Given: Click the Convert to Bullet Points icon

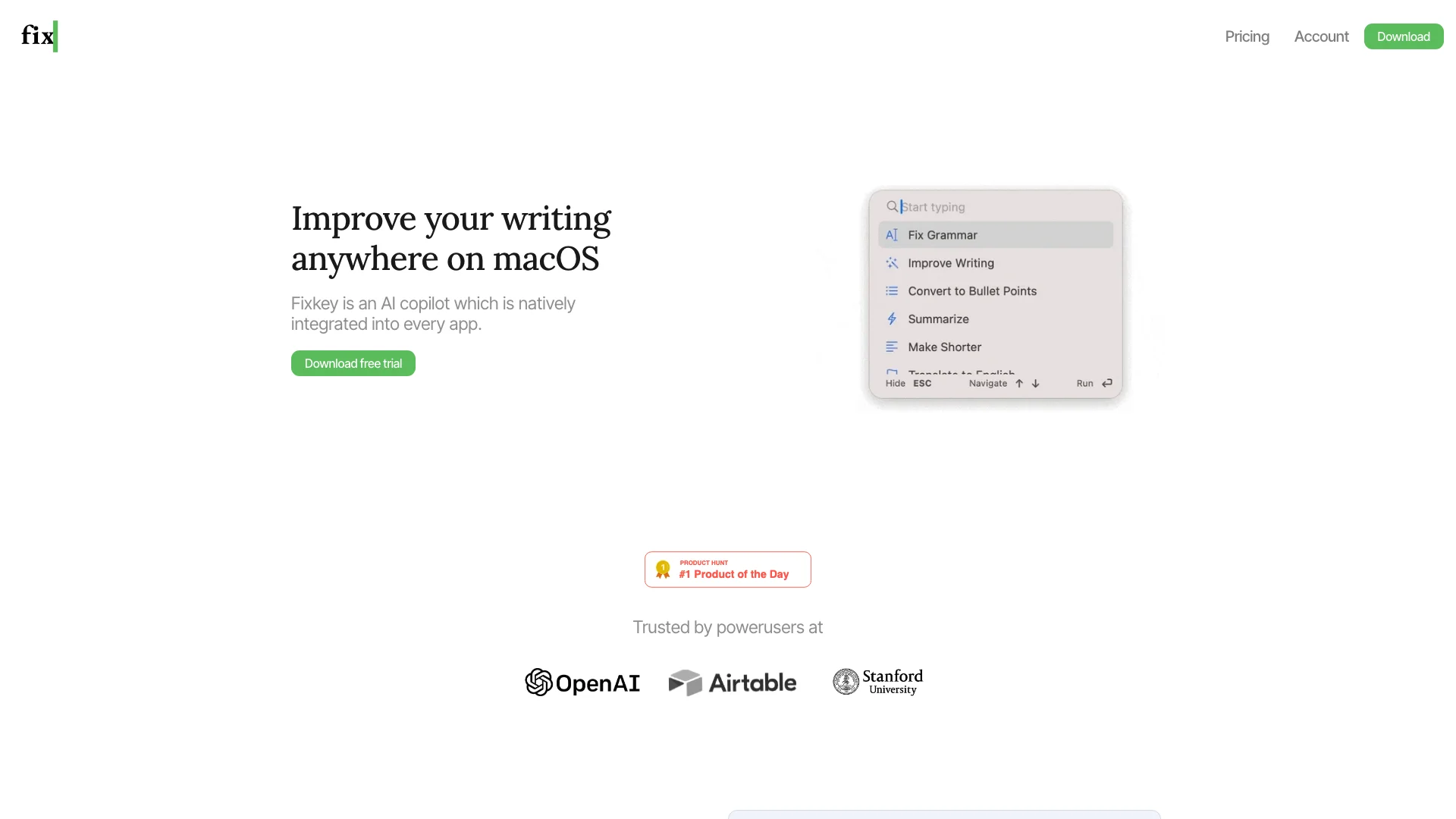Looking at the screenshot, I should pos(892,290).
